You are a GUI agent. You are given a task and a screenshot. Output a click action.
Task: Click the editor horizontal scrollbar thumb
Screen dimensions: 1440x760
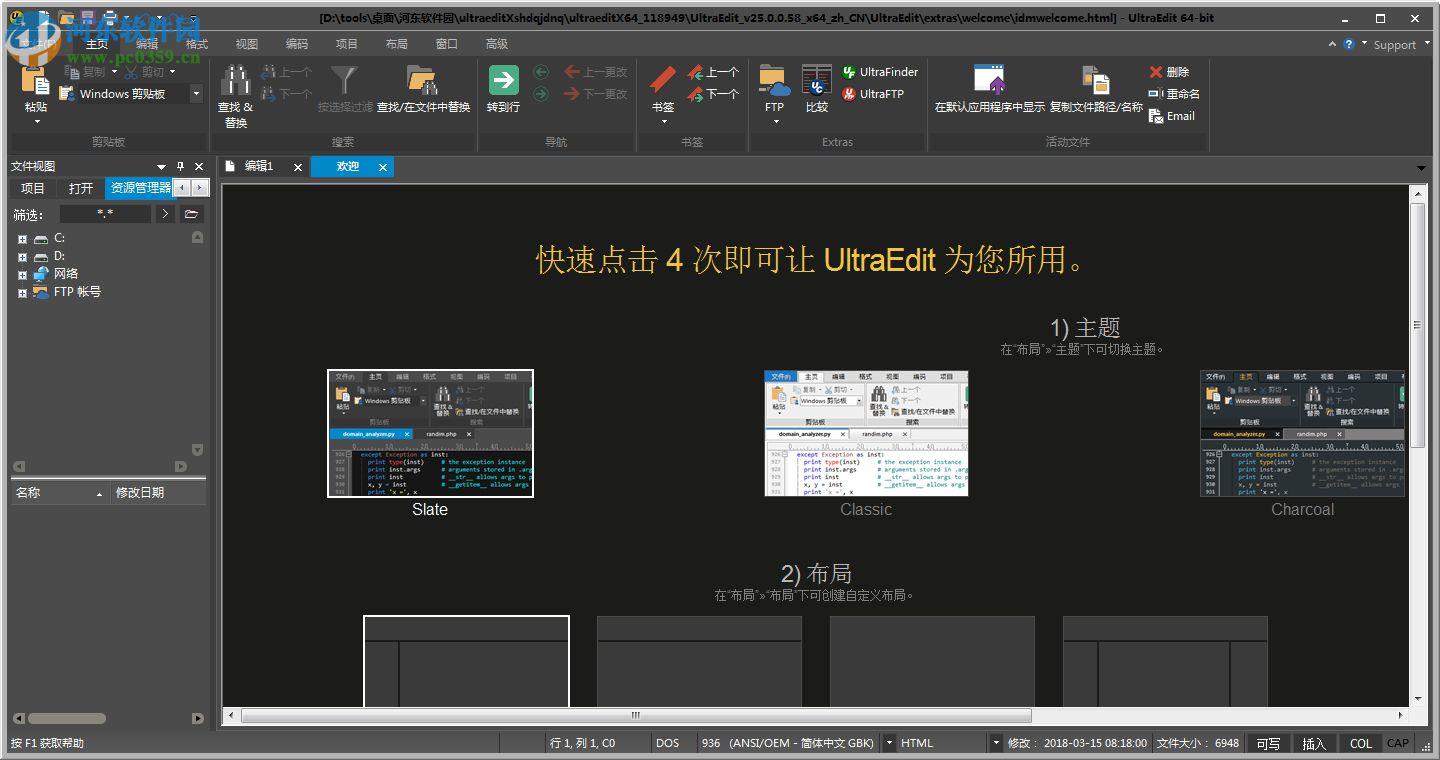[x=636, y=716]
